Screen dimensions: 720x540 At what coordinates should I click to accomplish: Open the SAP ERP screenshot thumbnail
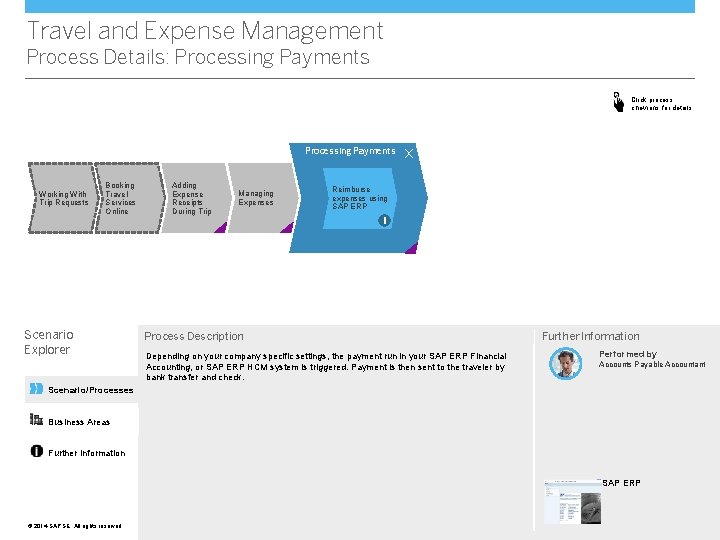[x=573, y=502]
